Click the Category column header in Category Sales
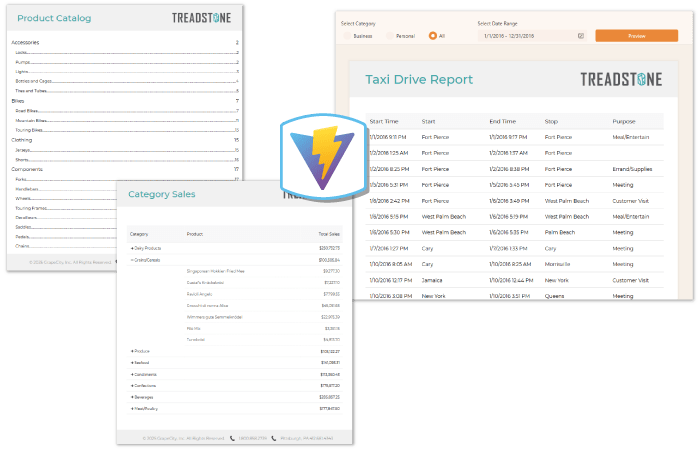This screenshot has width=698, height=450. [139, 234]
